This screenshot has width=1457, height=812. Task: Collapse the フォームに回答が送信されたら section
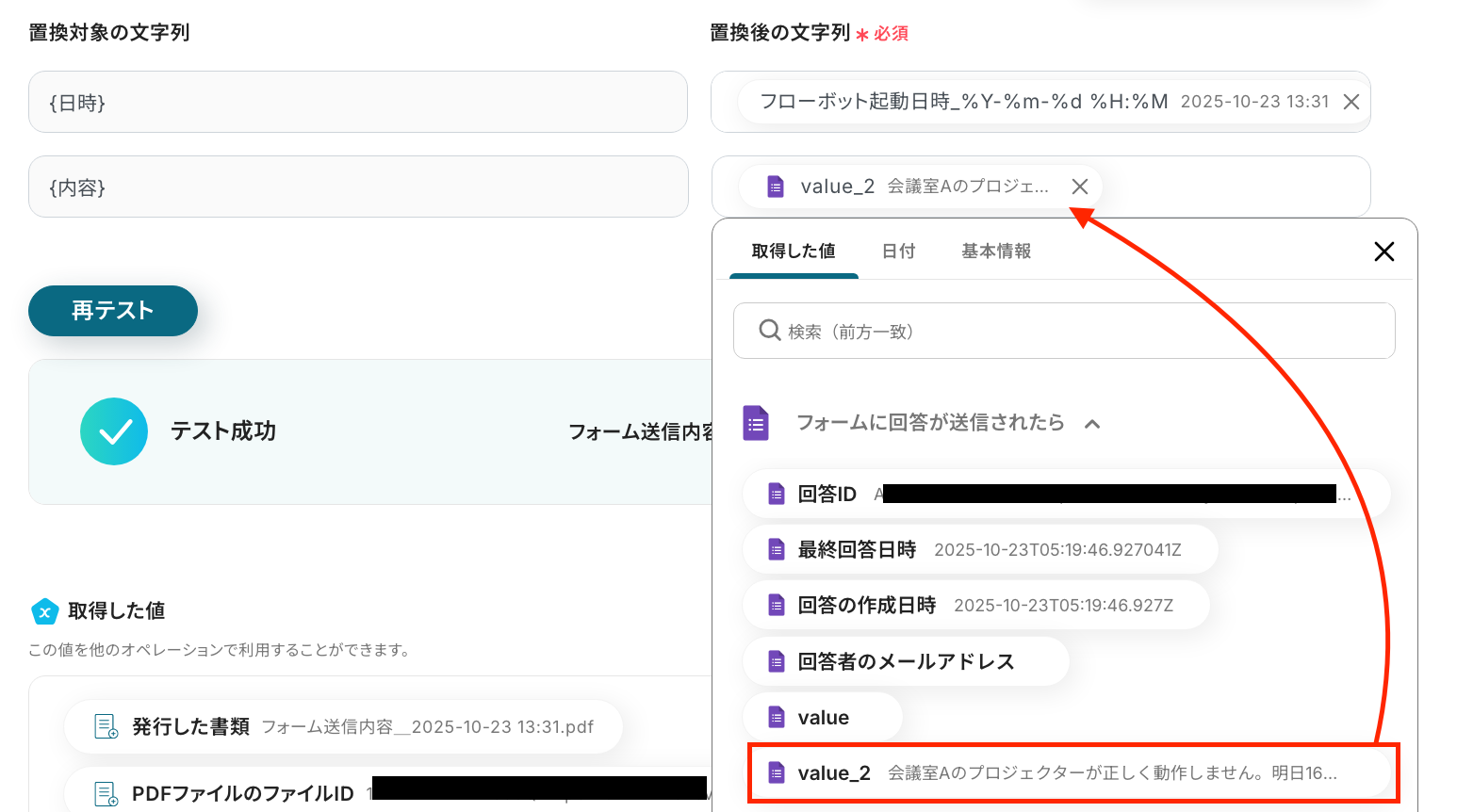point(1092,424)
